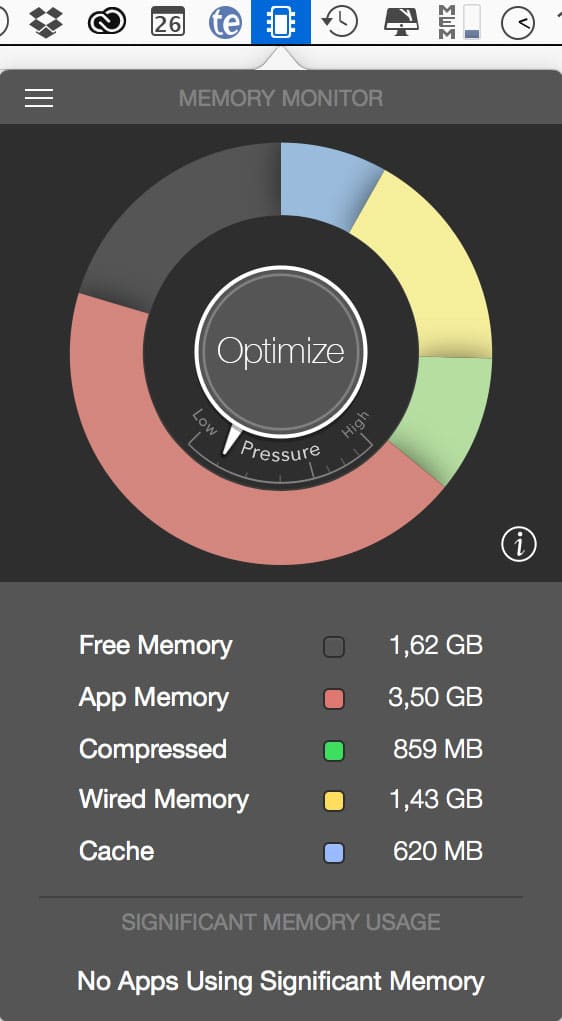
Task: Open the Time Machine menu bar icon
Action: 340,22
